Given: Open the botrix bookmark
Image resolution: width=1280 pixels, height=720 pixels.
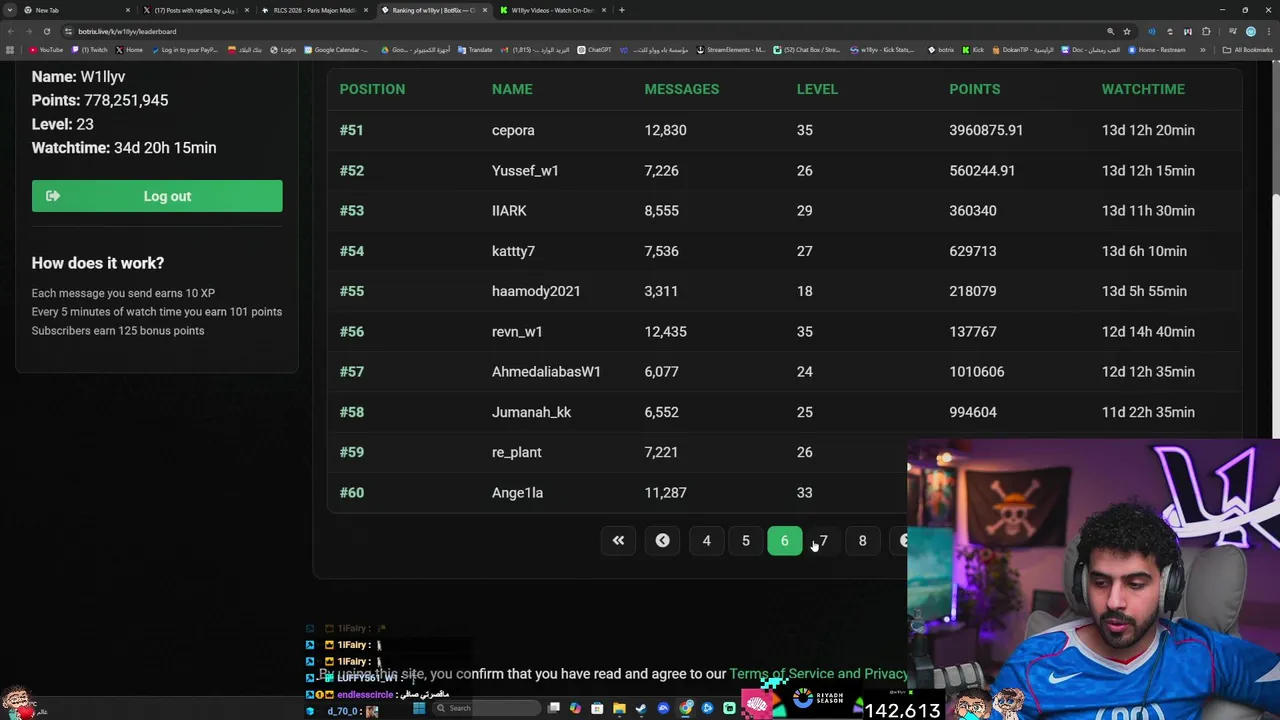Looking at the screenshot, I should (941, 50).
